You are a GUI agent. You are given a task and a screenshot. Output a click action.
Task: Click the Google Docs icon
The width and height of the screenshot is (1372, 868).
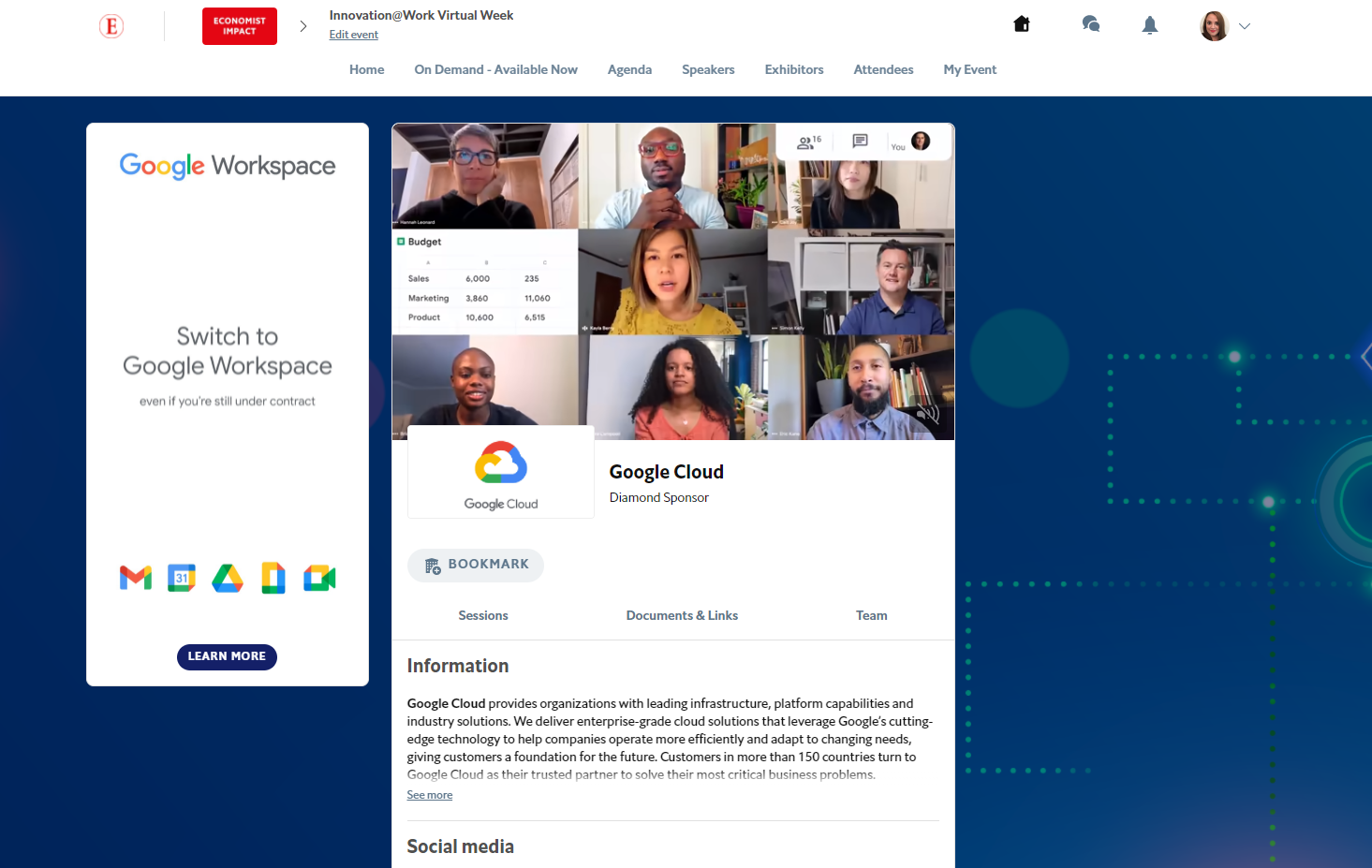tap(273, 578)
